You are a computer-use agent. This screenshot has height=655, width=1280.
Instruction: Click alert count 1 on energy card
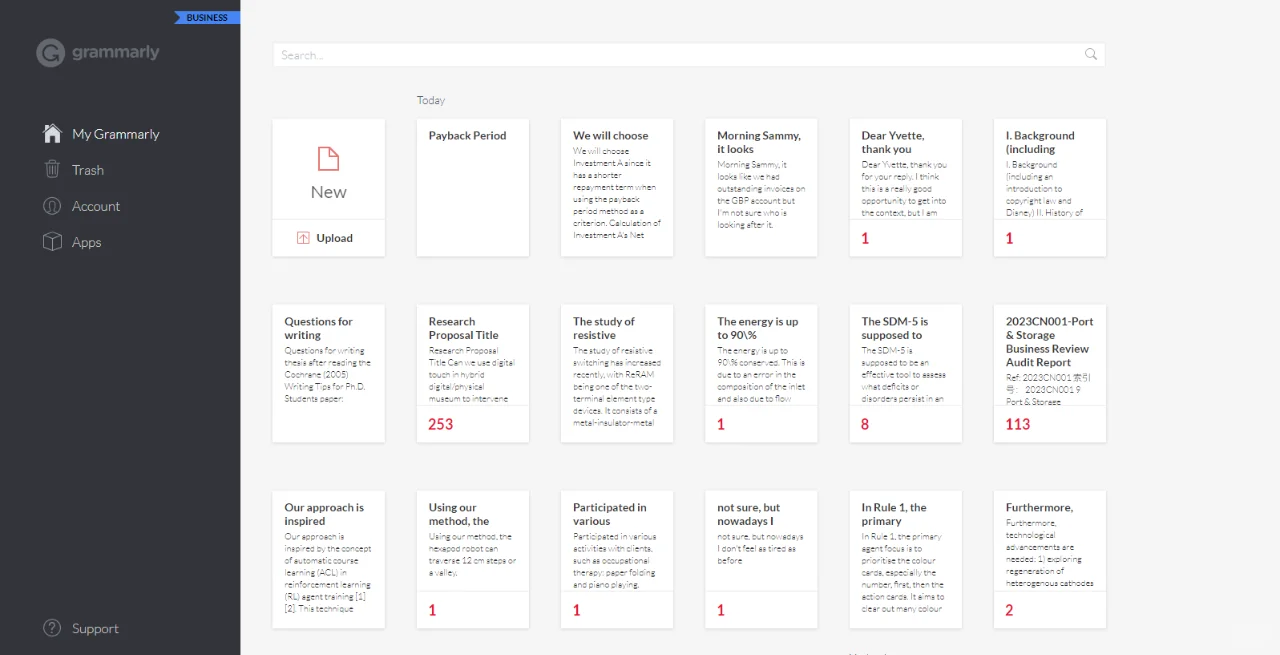click(x=721, y=424)
